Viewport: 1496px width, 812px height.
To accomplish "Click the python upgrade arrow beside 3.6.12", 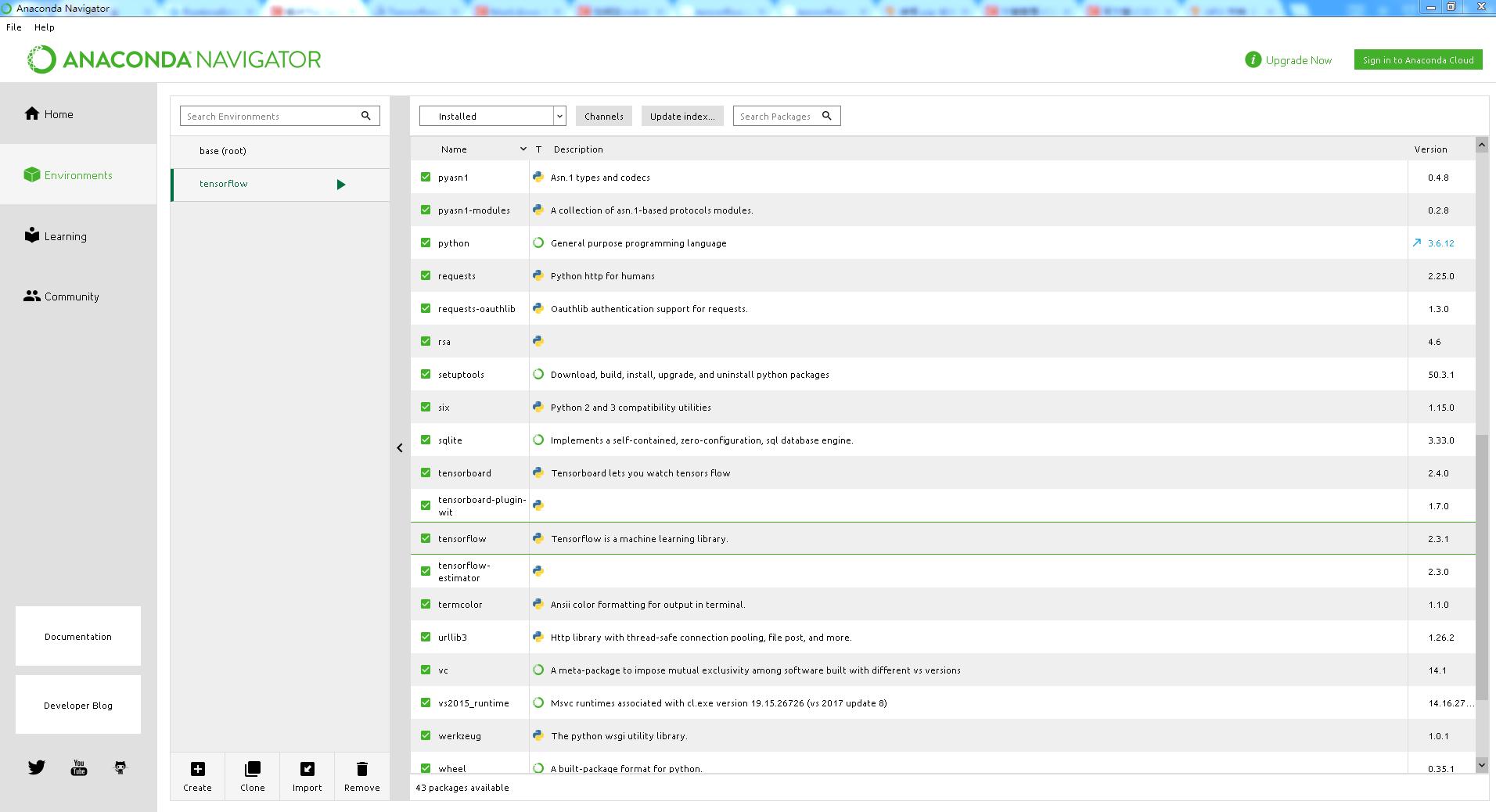I will coord(1417,243).
